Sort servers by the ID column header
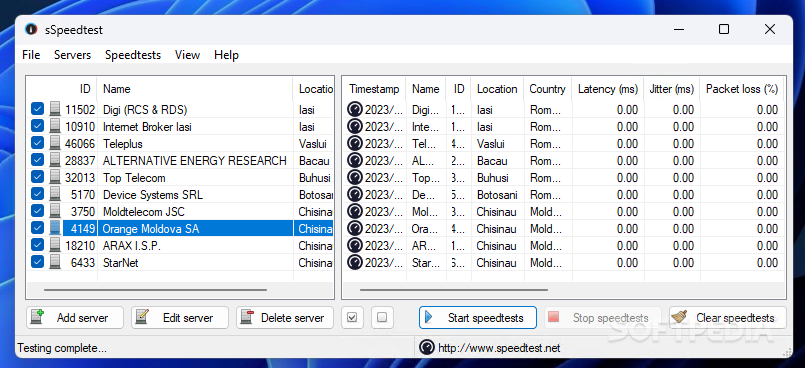Screen dimensions: 805x368 pyautogui.click(x=62, y=89)
